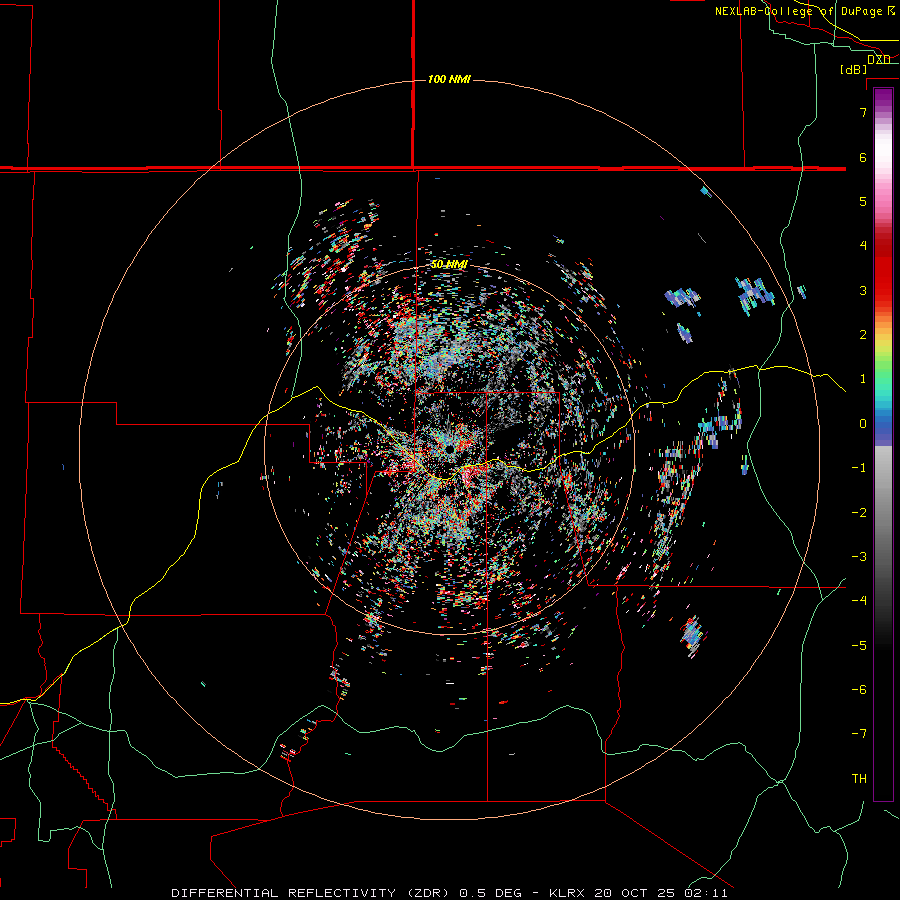Click the '50 NMI' range ring label
The width and height of the screenshot is (900, 900).
pos(449,264)
